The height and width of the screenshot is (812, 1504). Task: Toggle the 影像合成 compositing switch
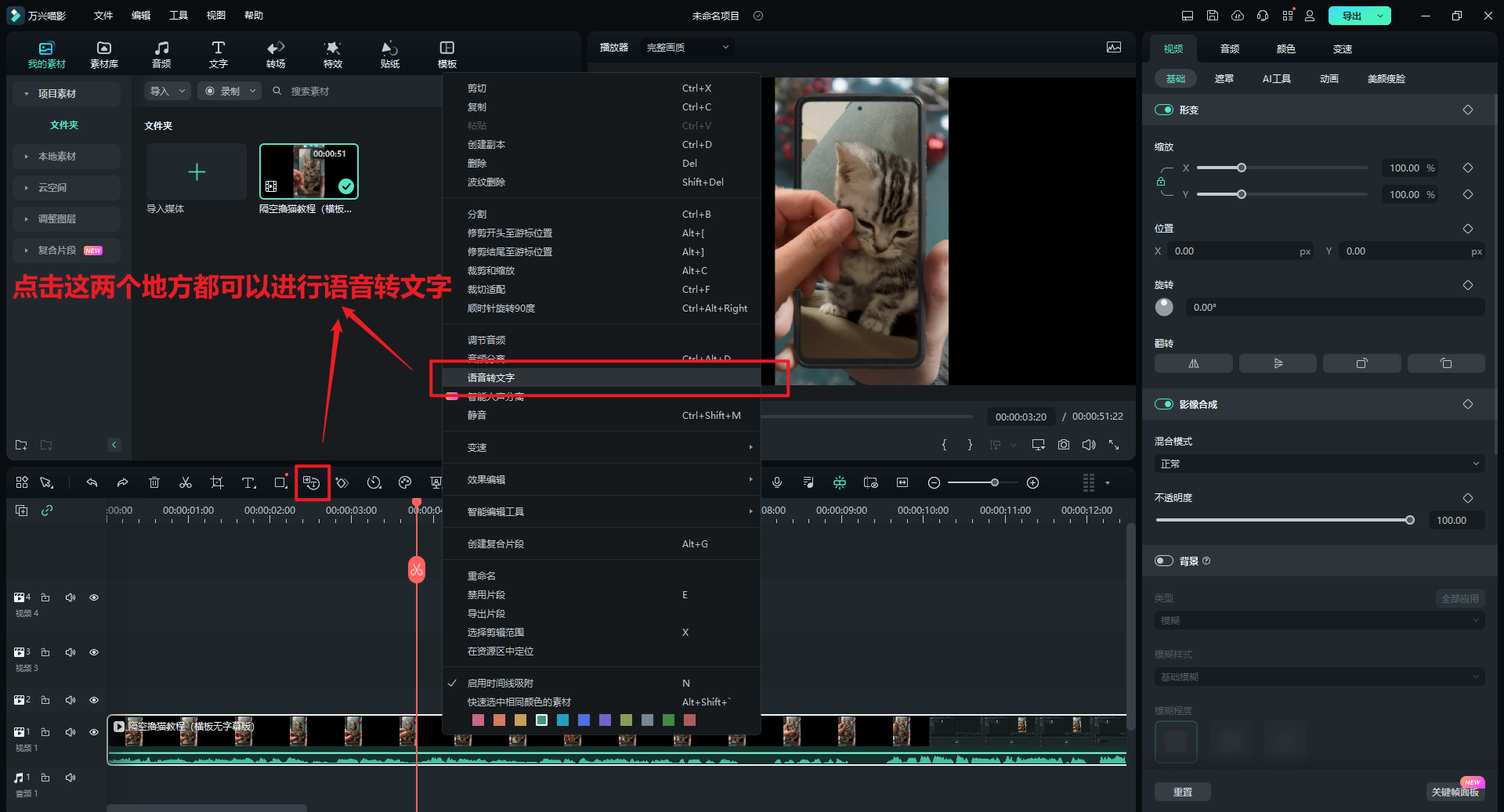pyautogui.click(x=1162, y=404)
